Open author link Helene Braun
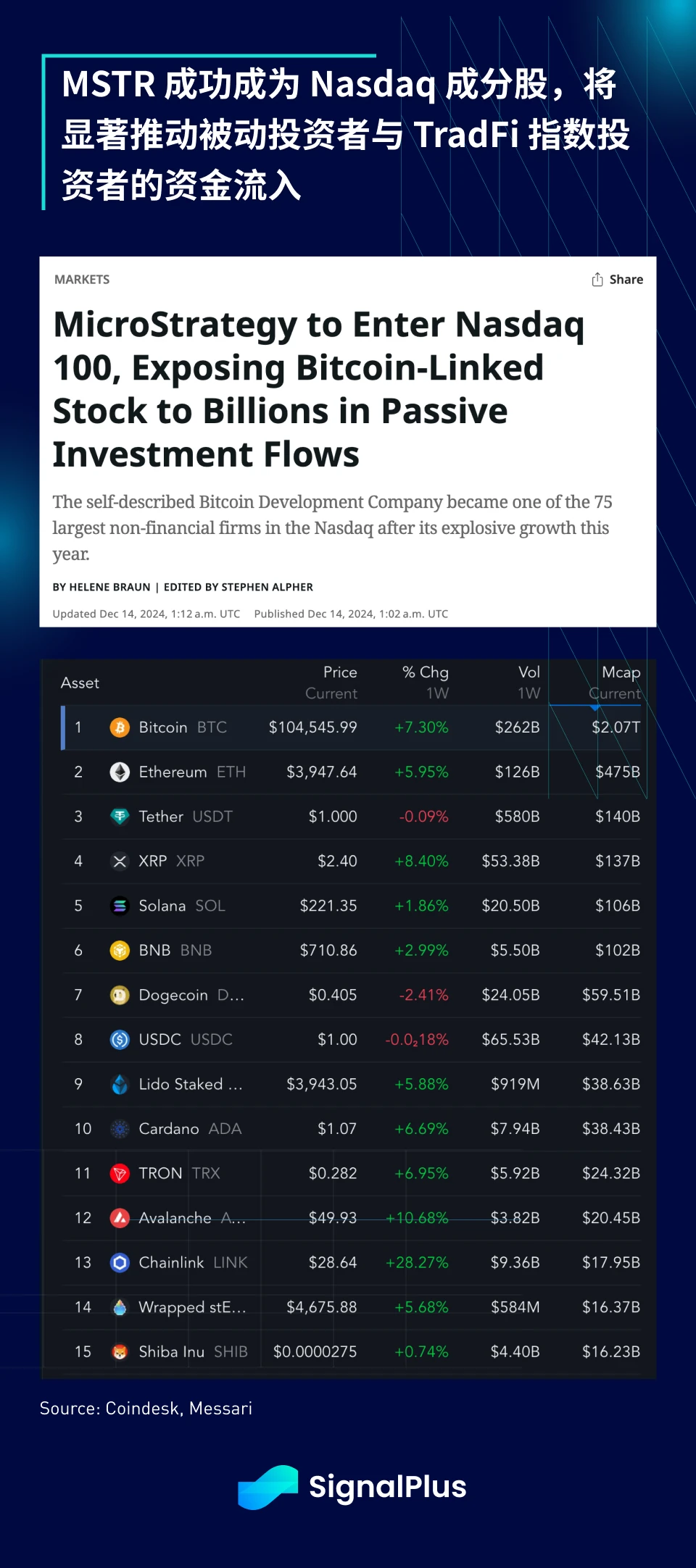The height and width of the screenshot is (1568, 696). 109,587
